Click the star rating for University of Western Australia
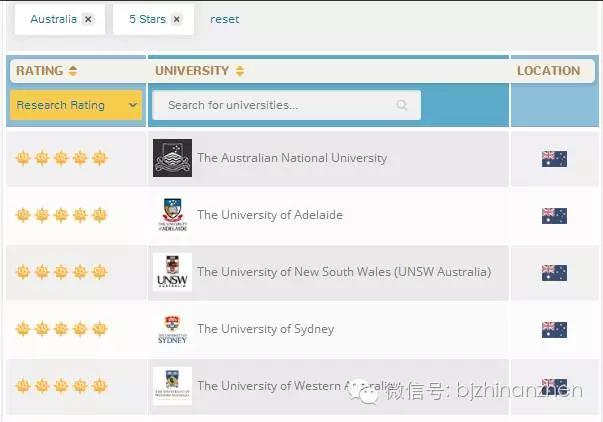Viewport: 603px width, 422px height. click(61, 386)
